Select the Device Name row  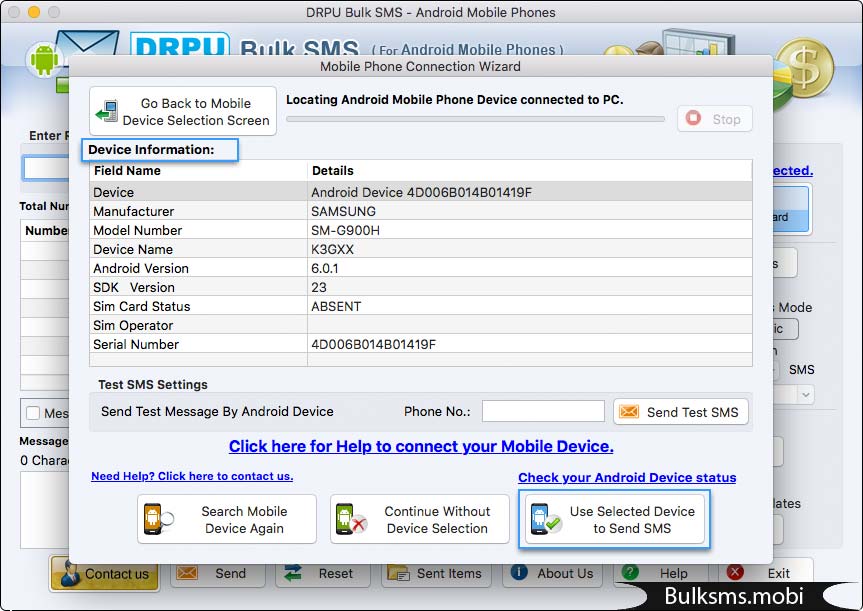(420, 249)
